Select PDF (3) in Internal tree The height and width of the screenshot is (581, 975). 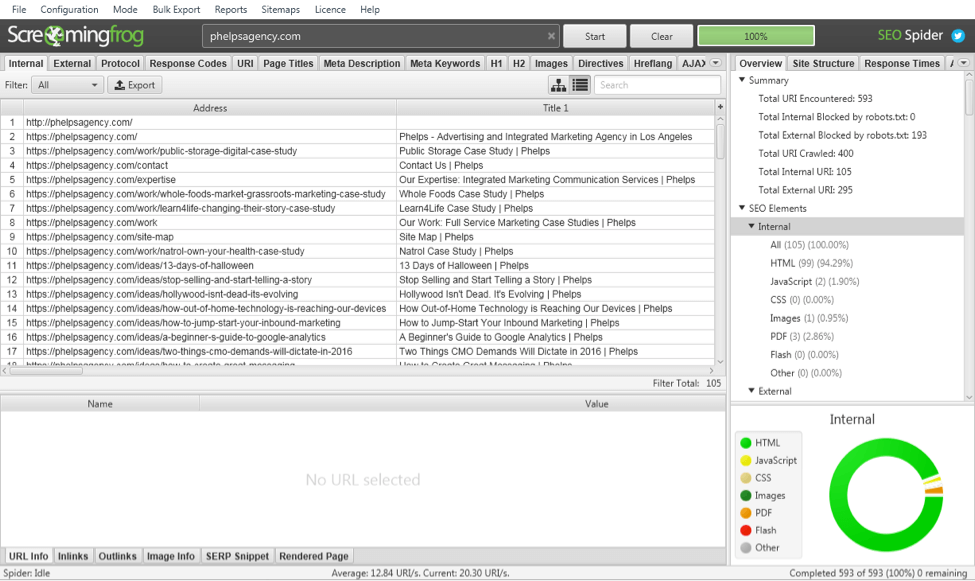click(x=802, y=336)
